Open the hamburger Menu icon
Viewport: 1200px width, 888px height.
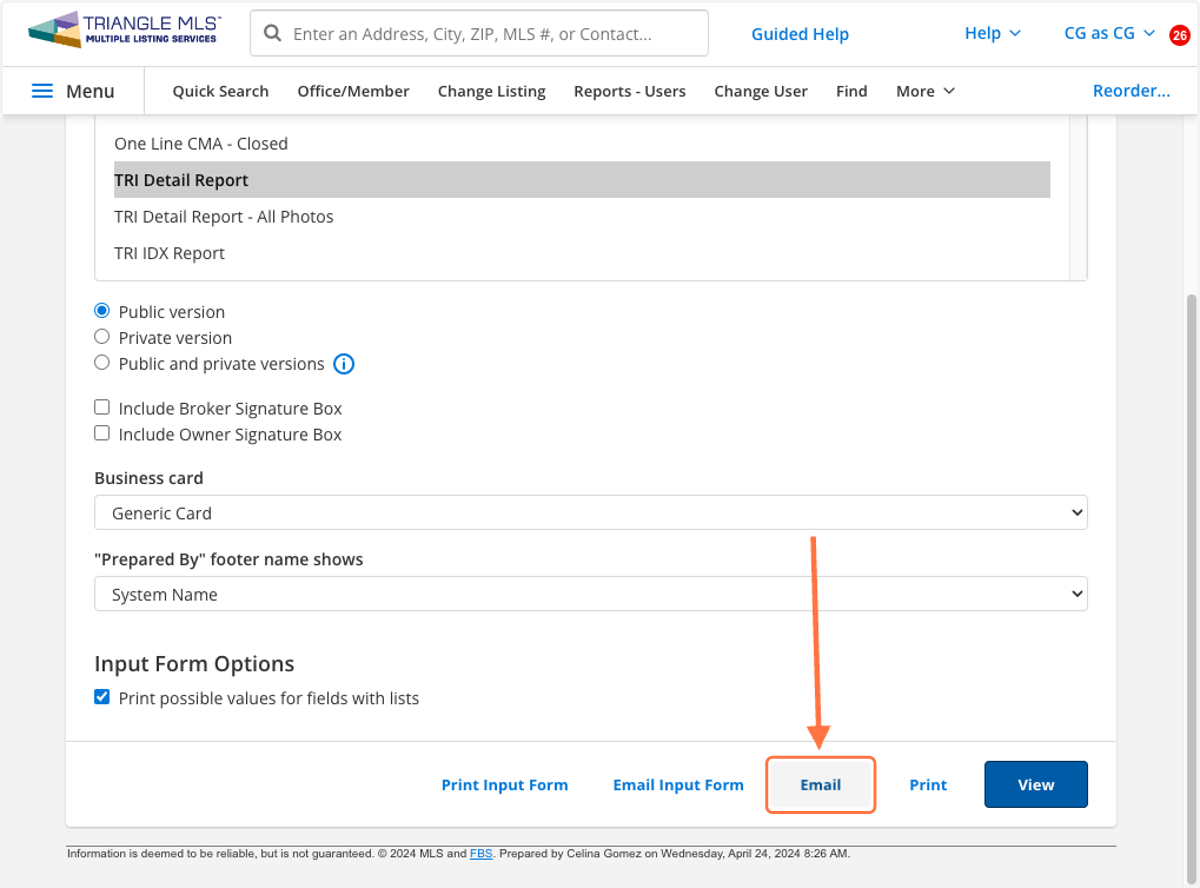point(42,91)
